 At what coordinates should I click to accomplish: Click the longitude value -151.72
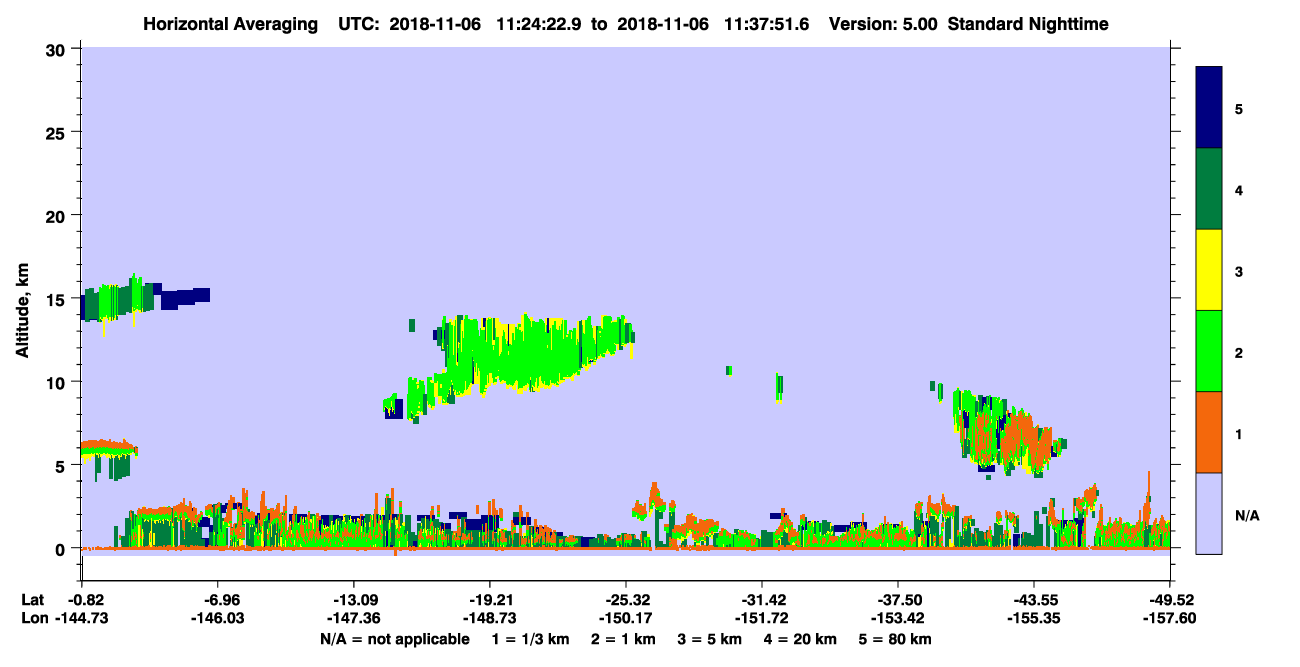point(761,619)
